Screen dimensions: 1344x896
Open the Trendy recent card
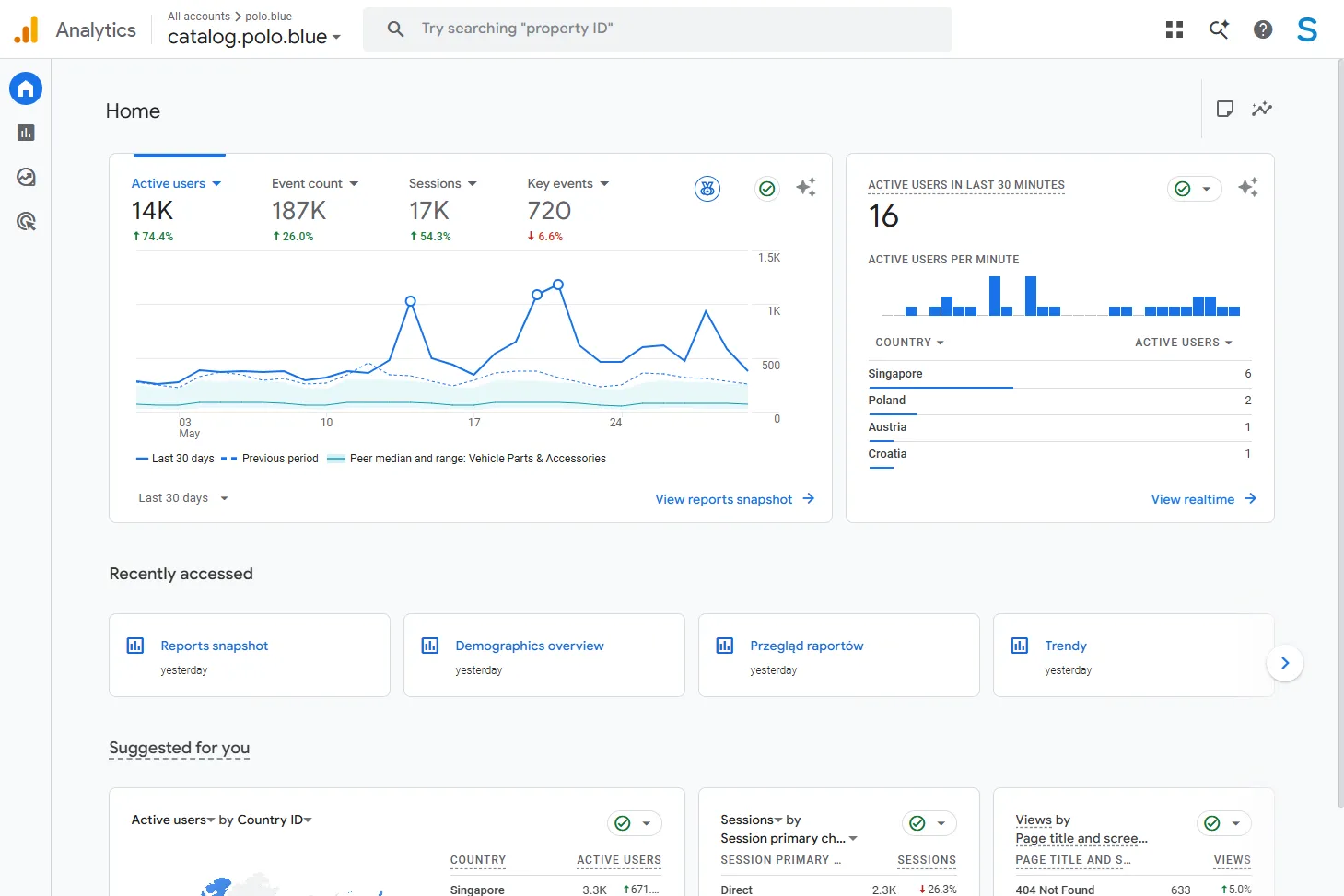point(1134,656)
